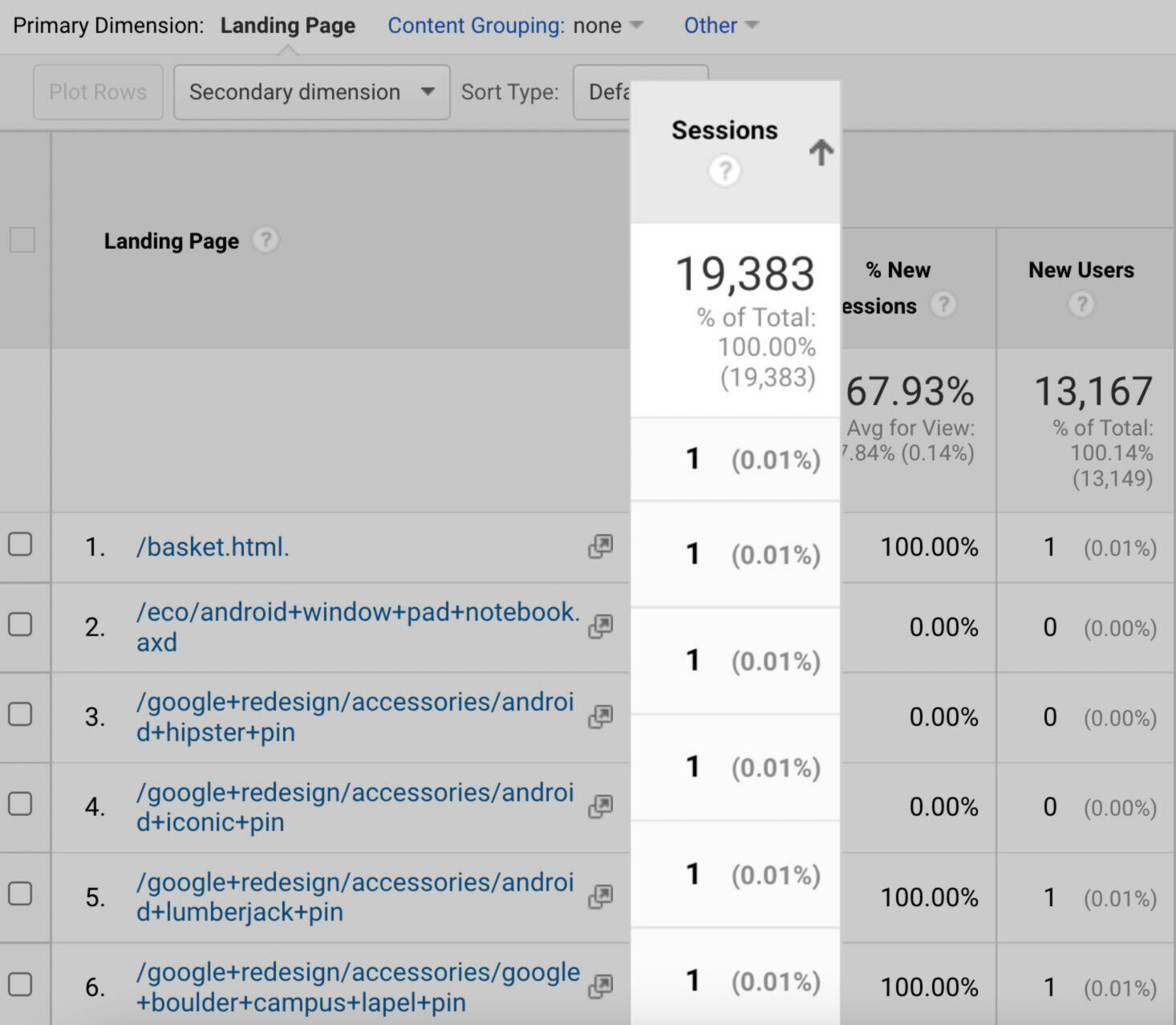Open the Sessions column help tooltip
This screenshot has height=1025, width=1176.
tap(724, 171)
